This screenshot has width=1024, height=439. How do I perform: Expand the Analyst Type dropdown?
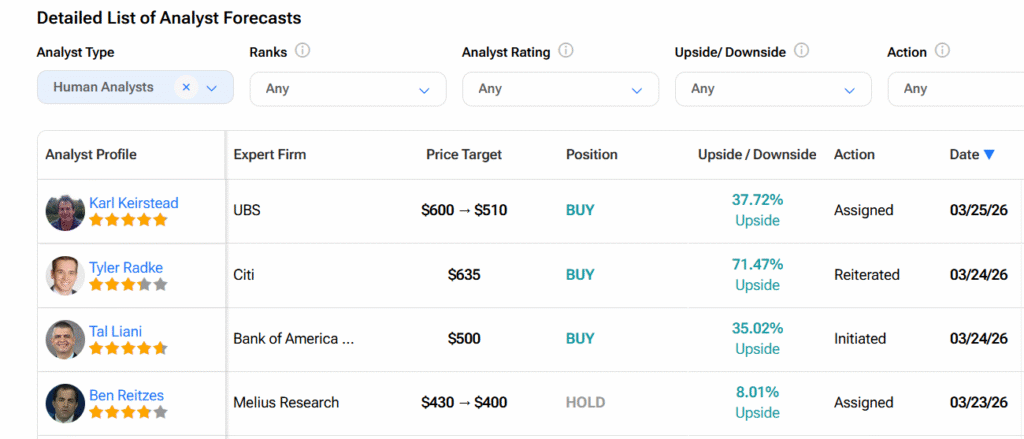pyautogui.click(x=212, y=88)
